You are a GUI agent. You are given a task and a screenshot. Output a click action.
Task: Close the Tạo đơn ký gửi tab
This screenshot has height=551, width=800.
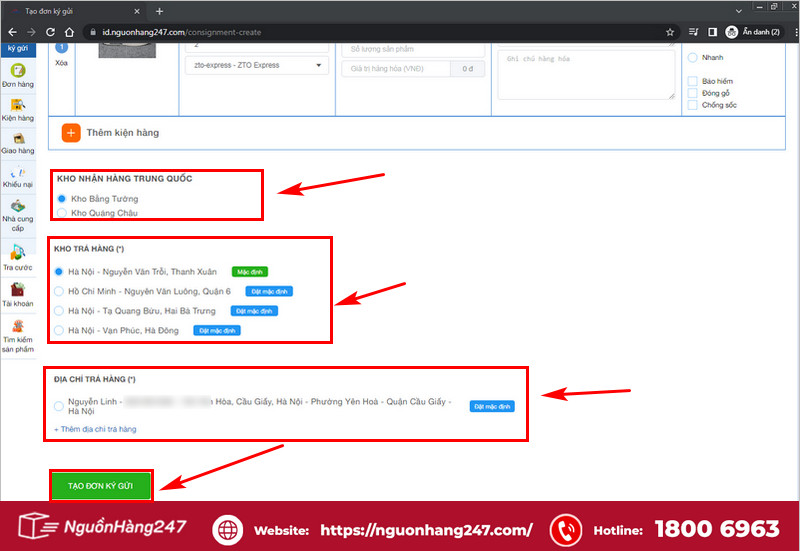pyautogui.click(x=137, y=11)
